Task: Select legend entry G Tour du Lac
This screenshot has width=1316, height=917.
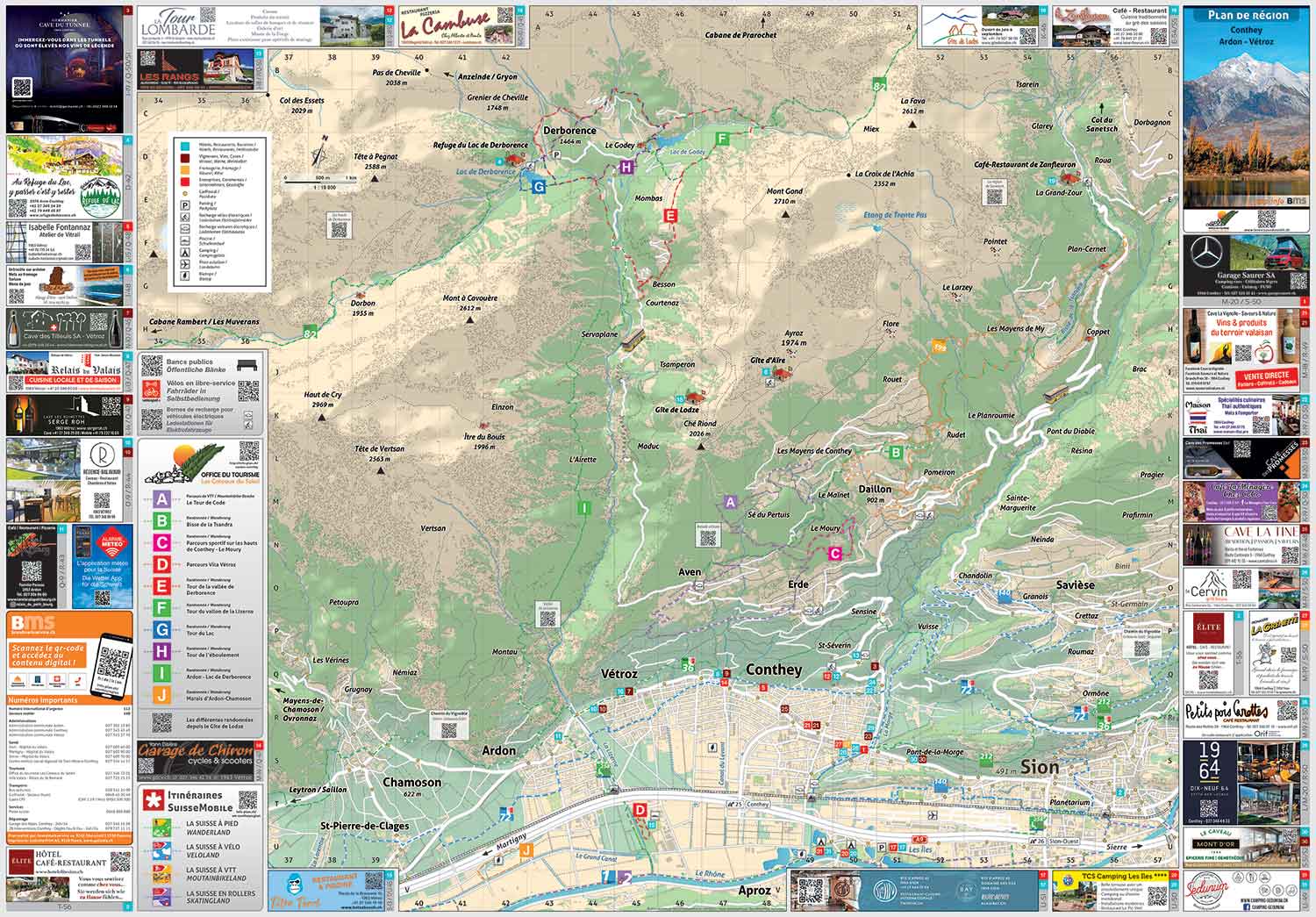Action: coord(200,630)
